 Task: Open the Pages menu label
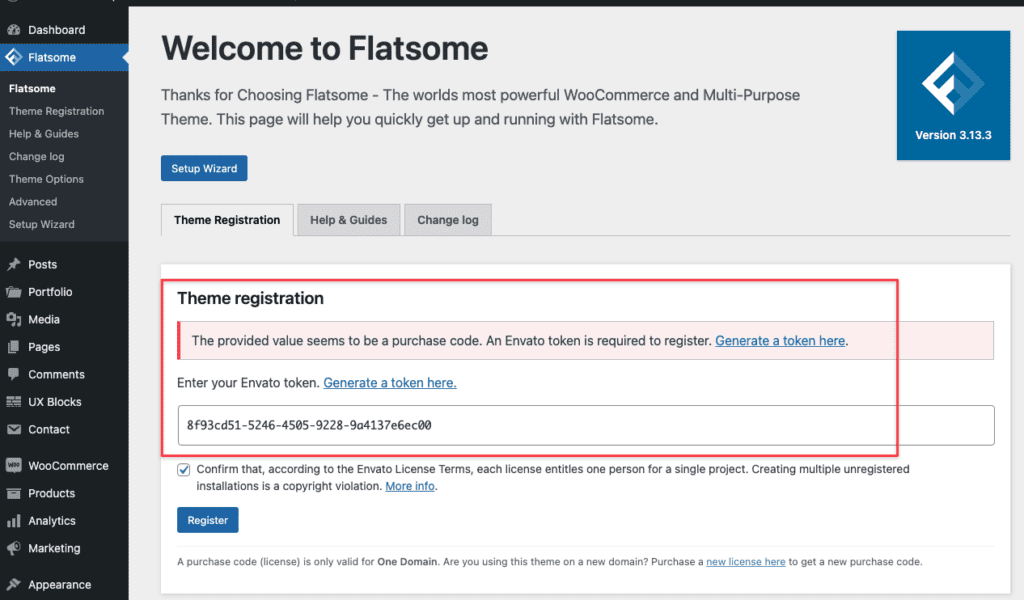(x=44, y=347)
